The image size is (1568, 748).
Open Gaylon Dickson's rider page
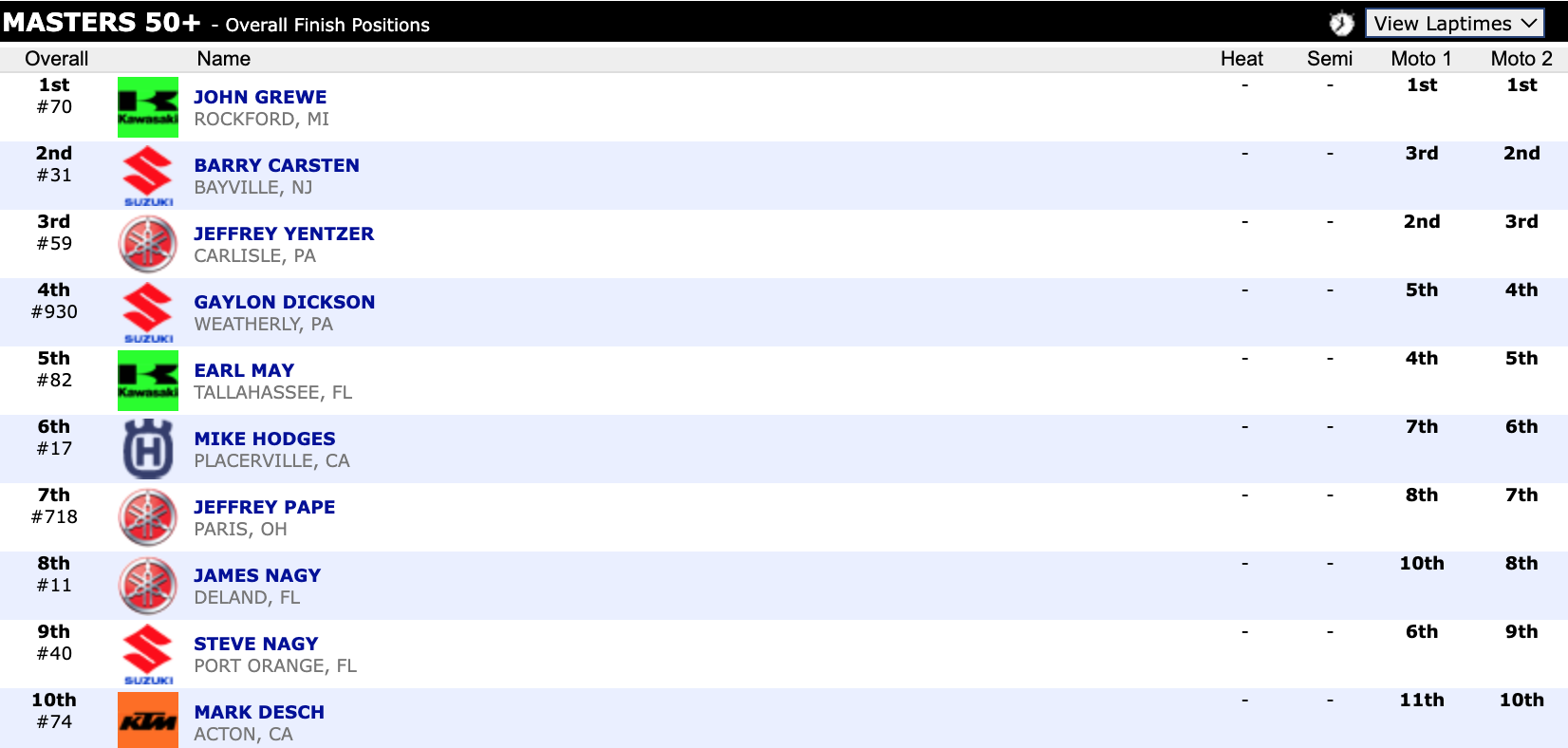coord(284,302)
